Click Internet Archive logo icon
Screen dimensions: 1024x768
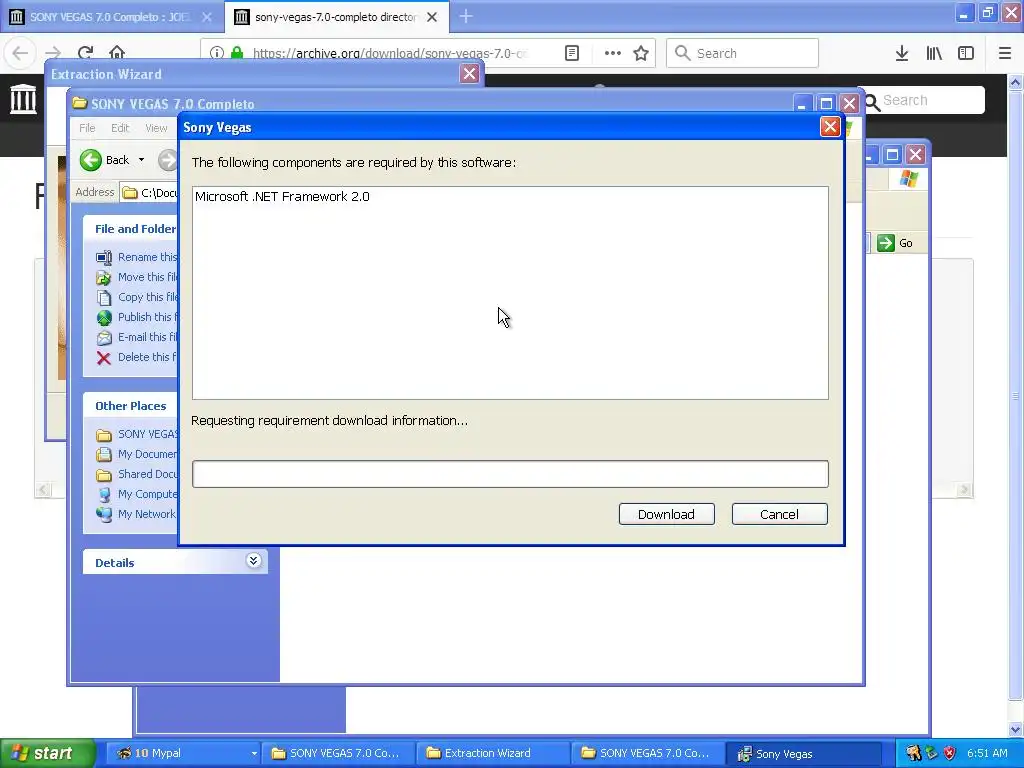click(24, 99)
